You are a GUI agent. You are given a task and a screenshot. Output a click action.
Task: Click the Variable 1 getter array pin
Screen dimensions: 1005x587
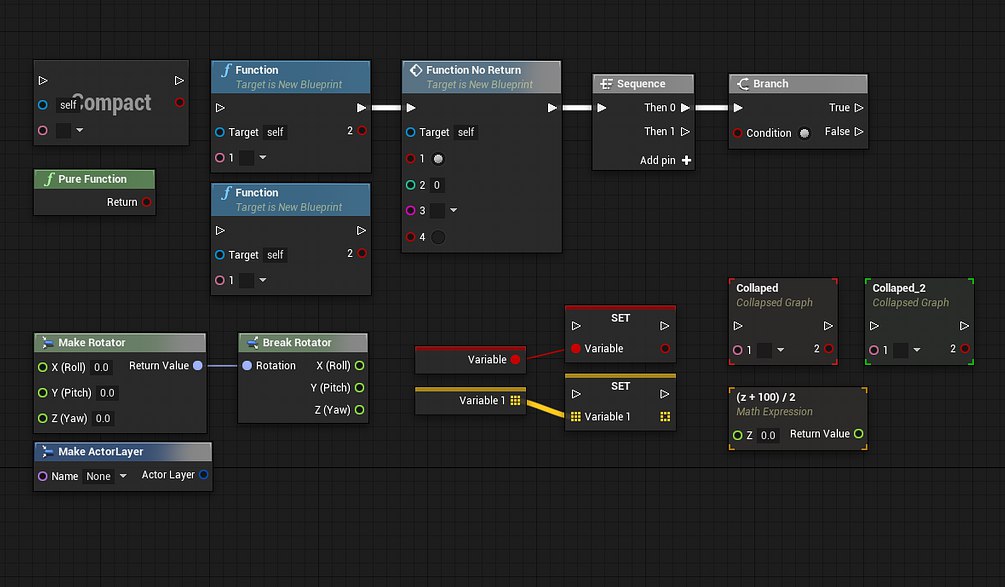[x=515, y=401]
